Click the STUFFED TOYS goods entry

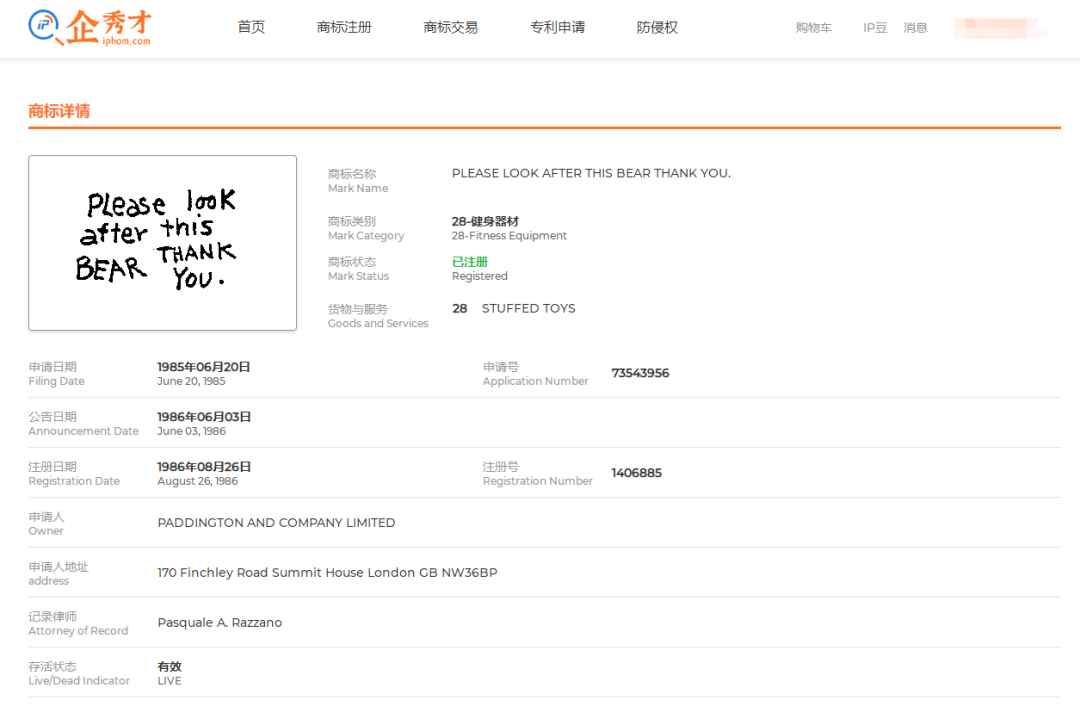click(x=528, y=308)
